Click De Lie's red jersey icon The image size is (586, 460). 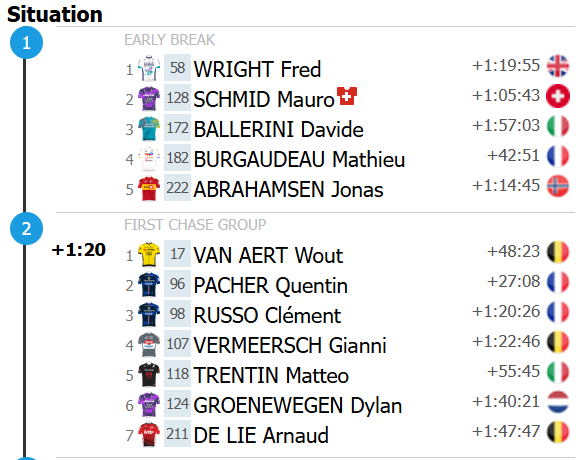coord(149,434)
